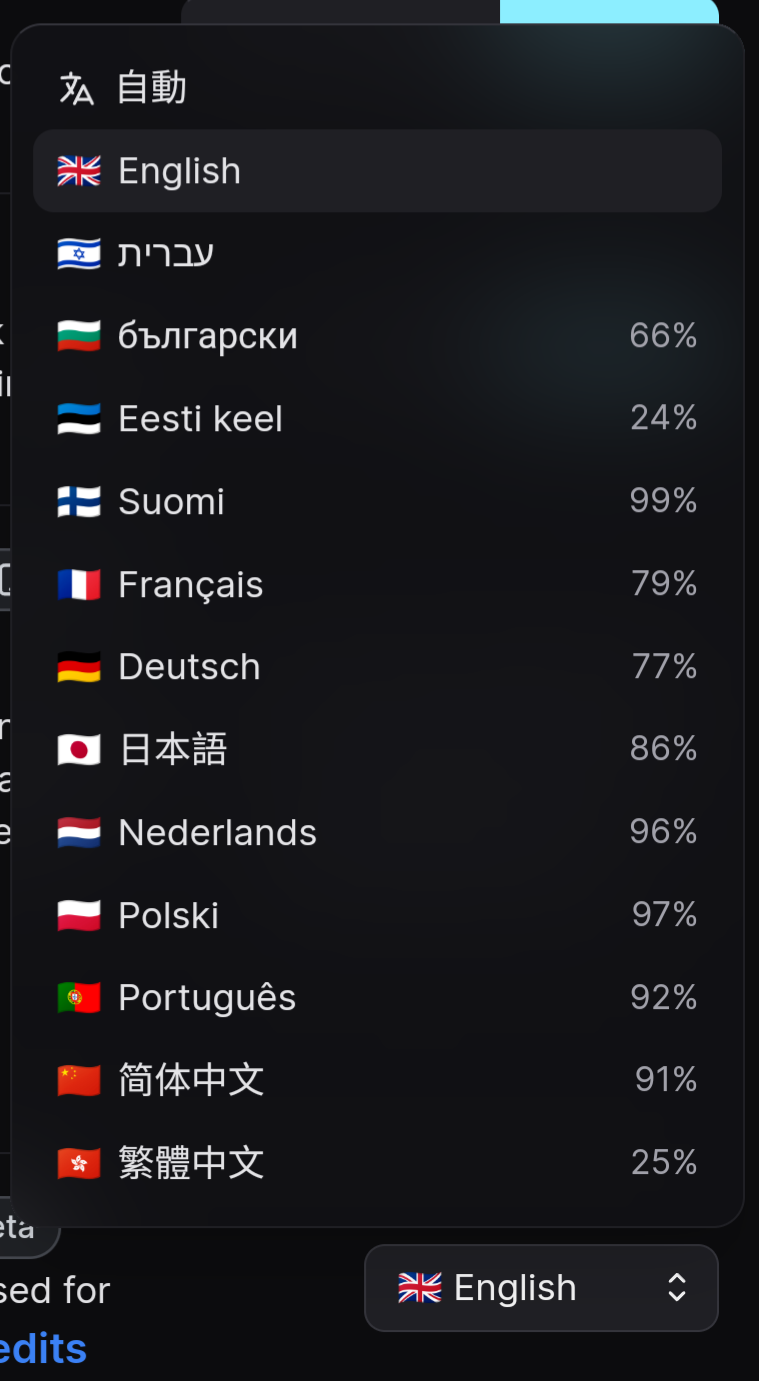Click the blue 'edits' link text
The height and width of the screenshot is (1381, 759).
[x=42, y=1349]
